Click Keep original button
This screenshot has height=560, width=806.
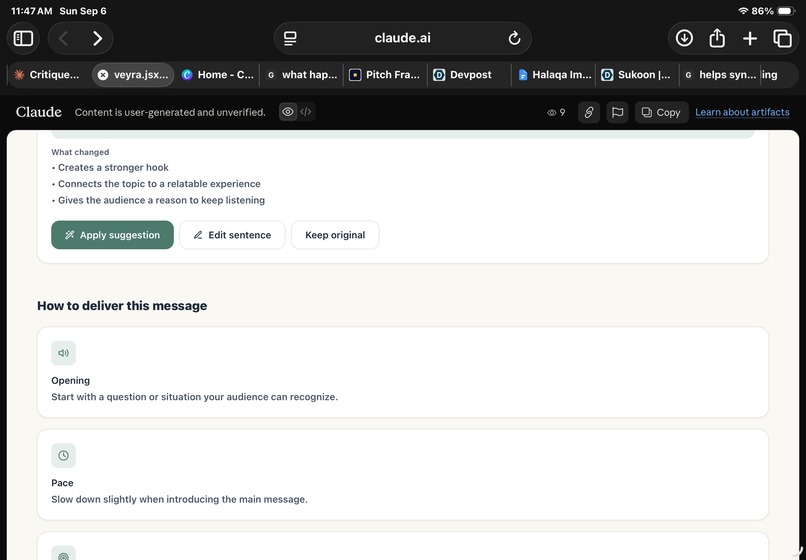[x=335, y=235]
